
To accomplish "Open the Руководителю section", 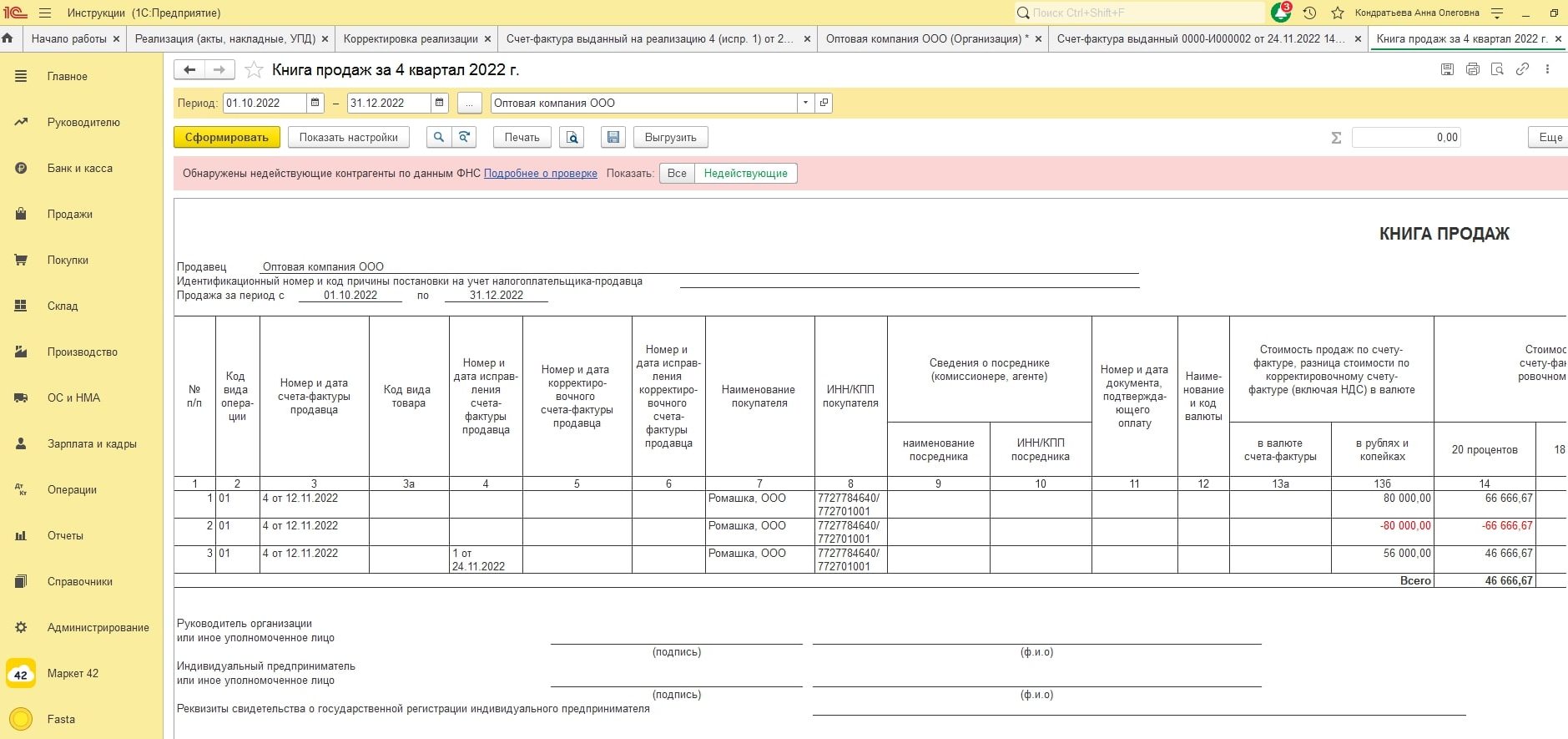I will coord(83,122).
